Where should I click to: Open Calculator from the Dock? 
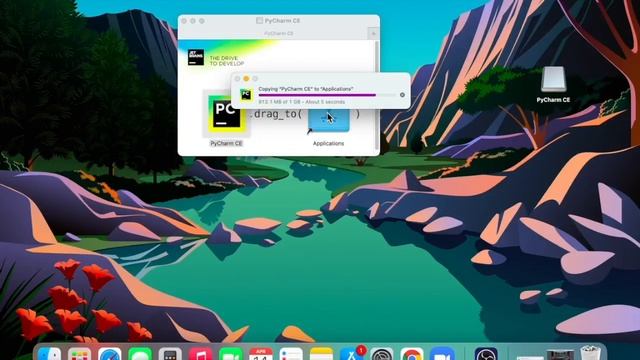(x=170, y=354)
